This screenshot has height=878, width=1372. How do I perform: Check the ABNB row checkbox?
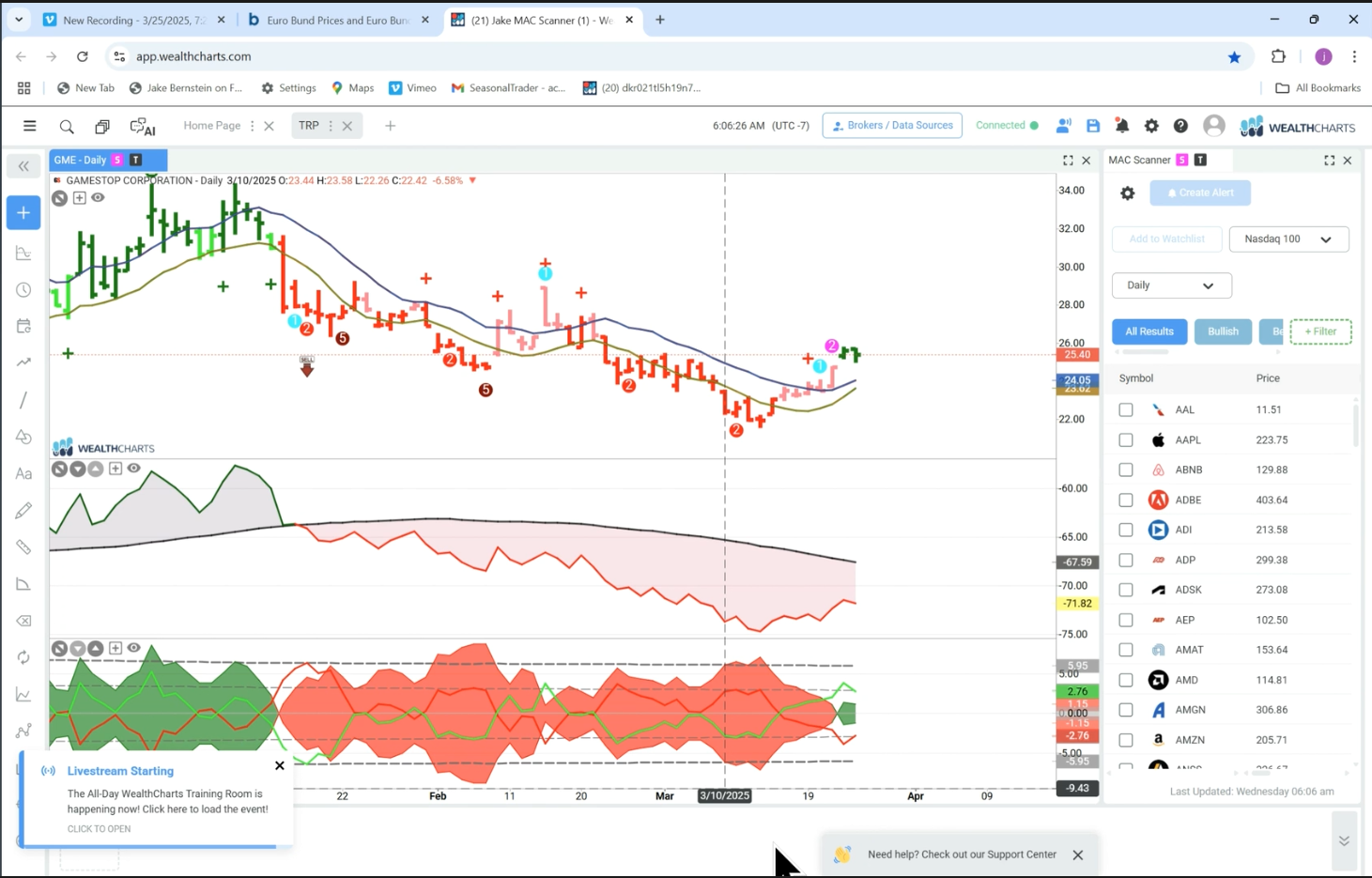point(1126,470)
